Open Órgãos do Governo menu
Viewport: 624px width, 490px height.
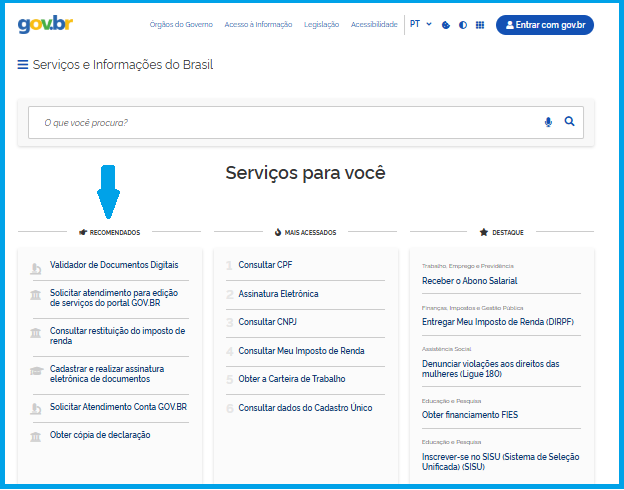(x=181, y=25)
